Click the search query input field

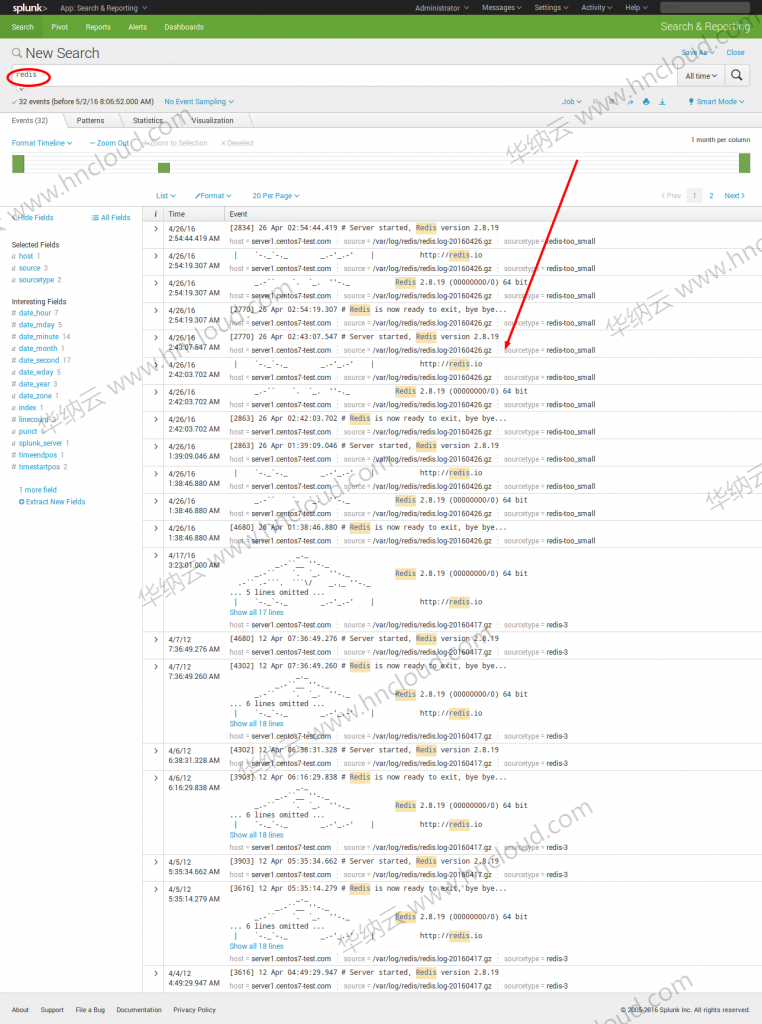344,76
